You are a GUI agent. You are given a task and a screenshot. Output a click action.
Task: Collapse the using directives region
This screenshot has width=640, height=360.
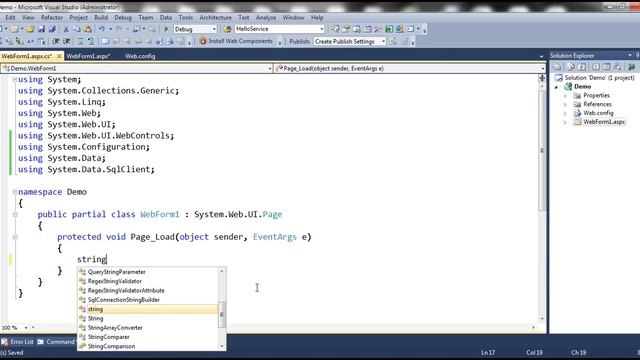[15, 80]
